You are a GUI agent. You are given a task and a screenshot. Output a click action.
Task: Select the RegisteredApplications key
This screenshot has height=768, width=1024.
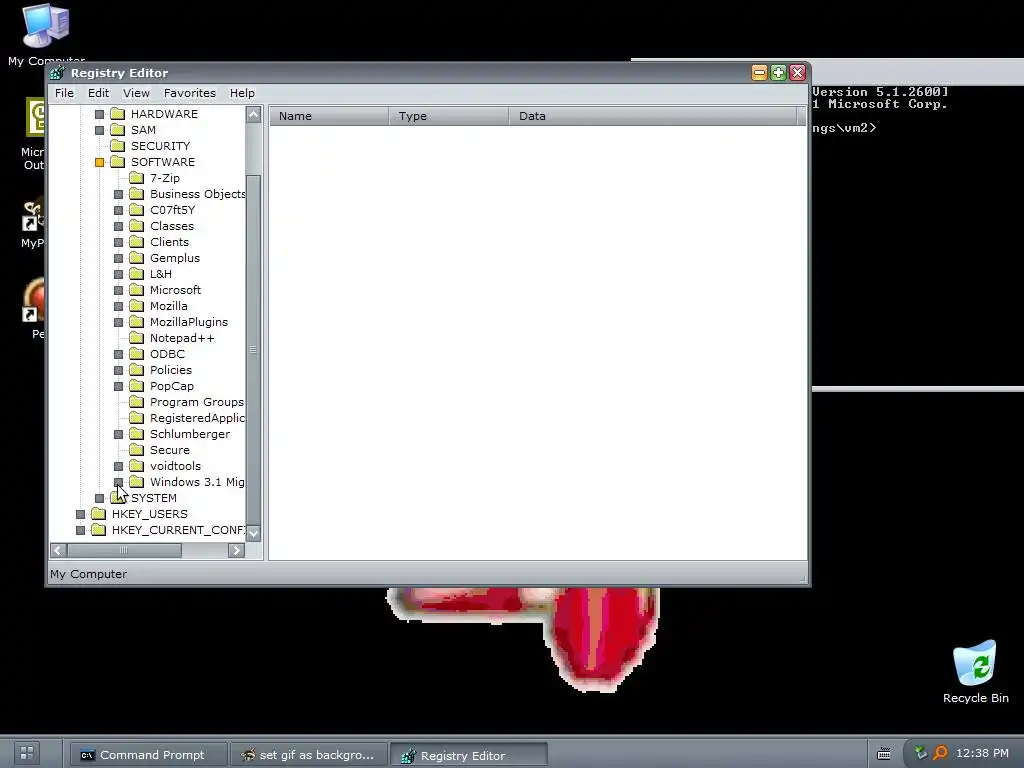[x=197, y=418]
